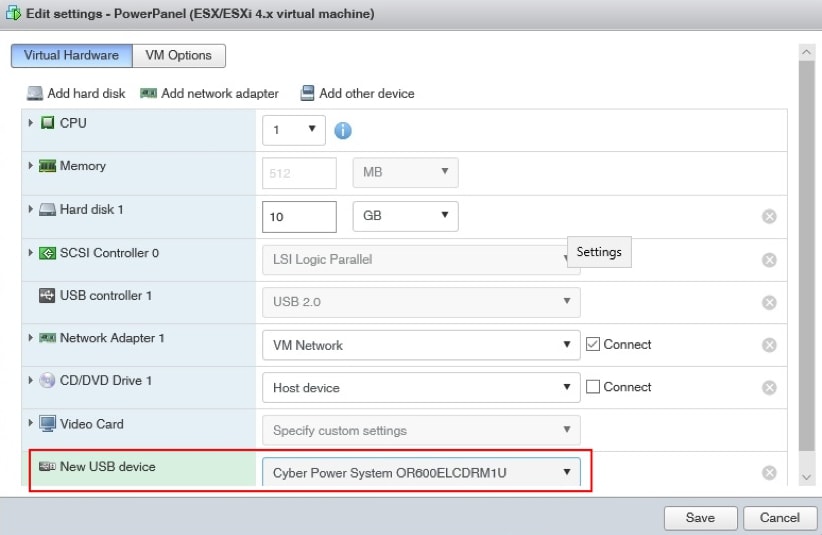The image size is (822, 535).
Task: Uncheck Connect for Network Adapter 1
Action: coord(593,344)
